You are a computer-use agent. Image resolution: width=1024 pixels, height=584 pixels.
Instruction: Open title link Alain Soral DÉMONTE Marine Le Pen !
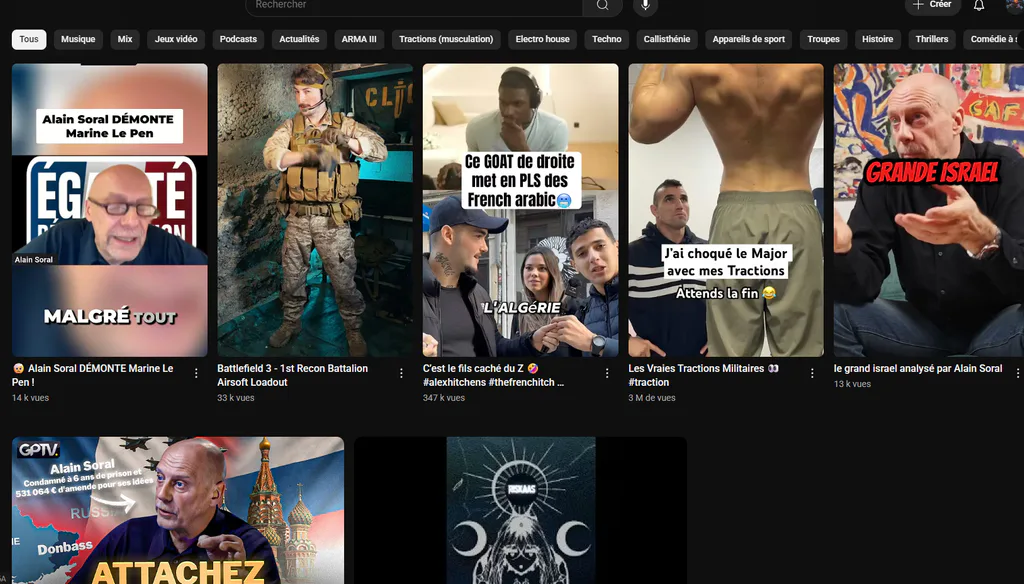point(93,375)
